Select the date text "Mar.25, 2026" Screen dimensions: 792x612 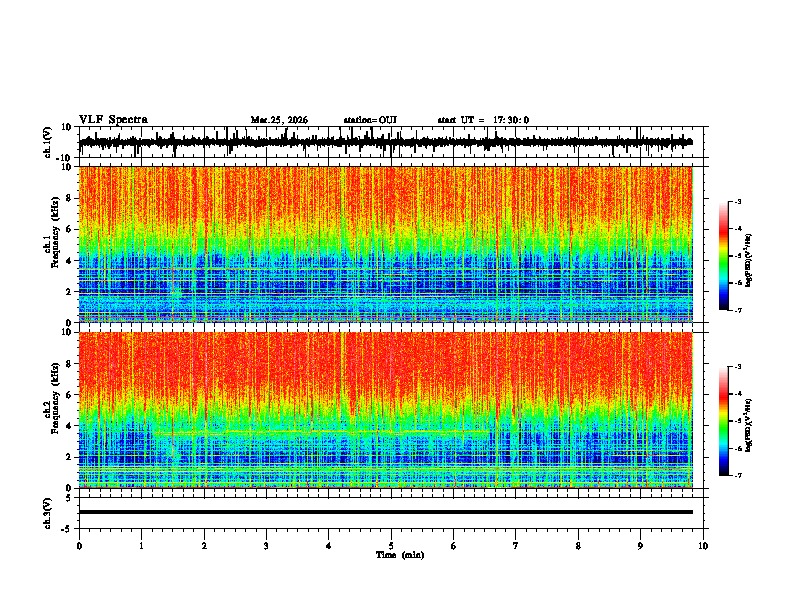click(x=279, y=120)
